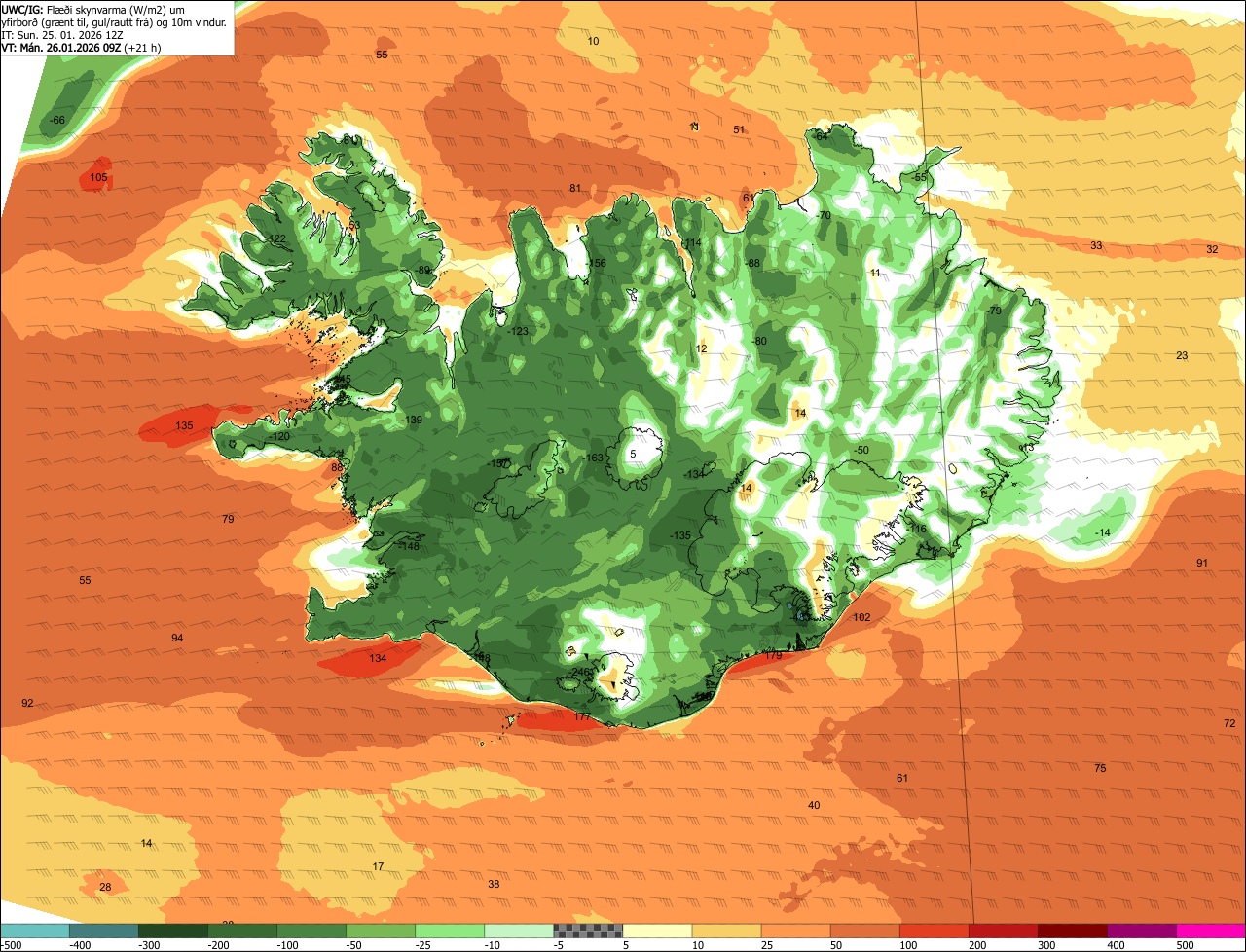Screen dimensions: 1246x952
Task: Click the '-79' value in east Iceland
Action: 994,311
